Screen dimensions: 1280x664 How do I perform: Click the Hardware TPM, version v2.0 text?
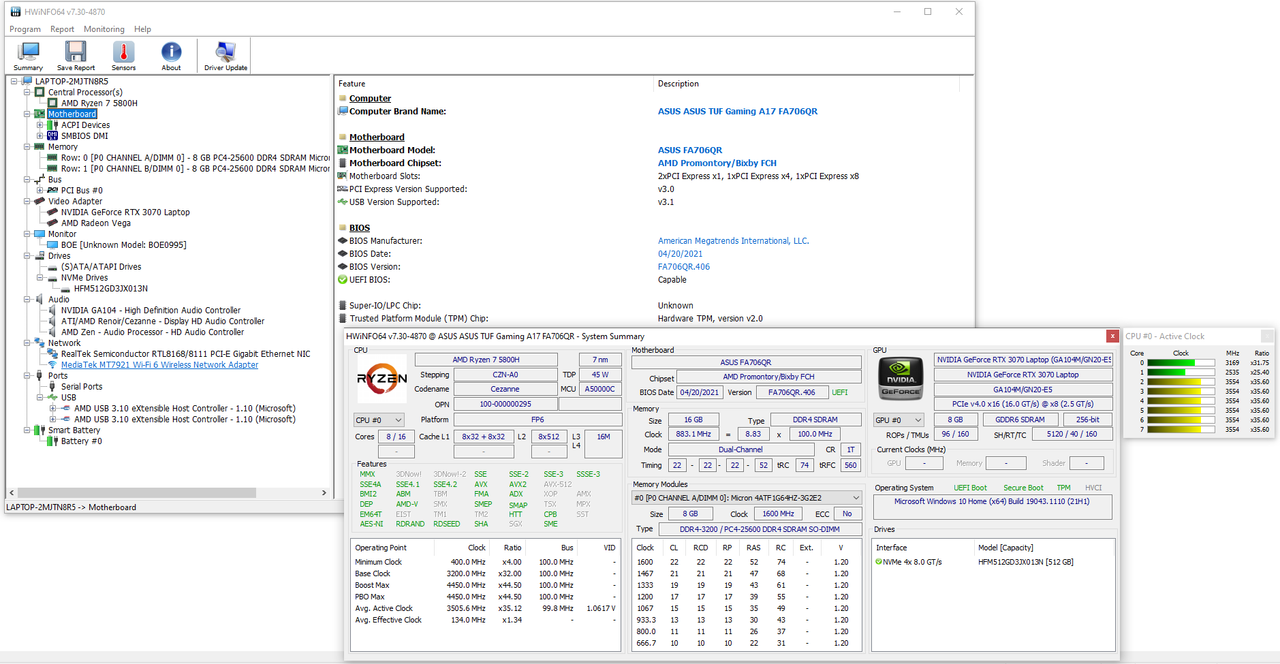[x=710, y=319]
